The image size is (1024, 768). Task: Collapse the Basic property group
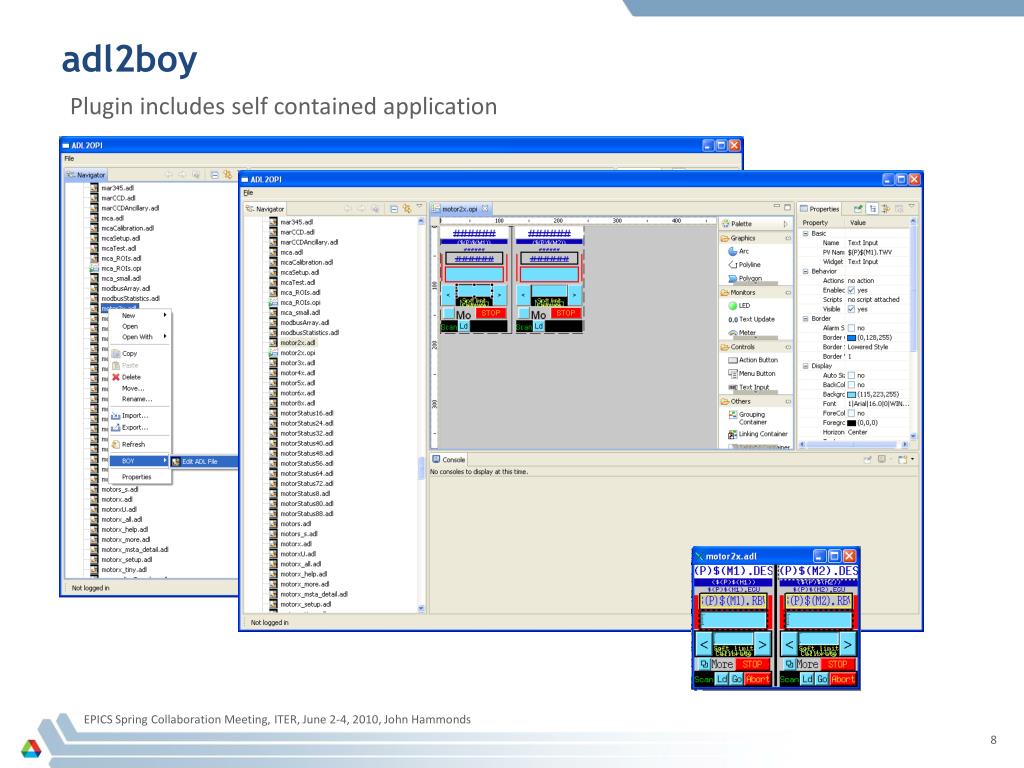pos(806,233)
